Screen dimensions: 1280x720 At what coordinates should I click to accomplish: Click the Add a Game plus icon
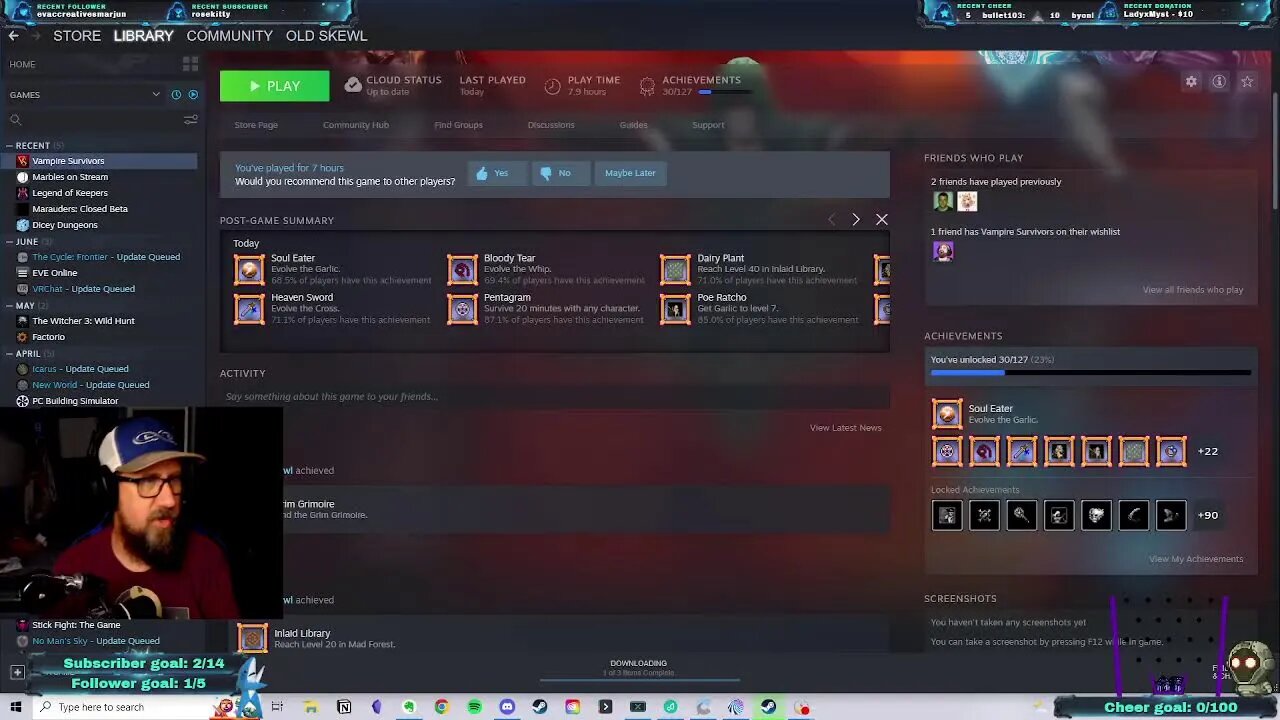(x=17, y=672)
